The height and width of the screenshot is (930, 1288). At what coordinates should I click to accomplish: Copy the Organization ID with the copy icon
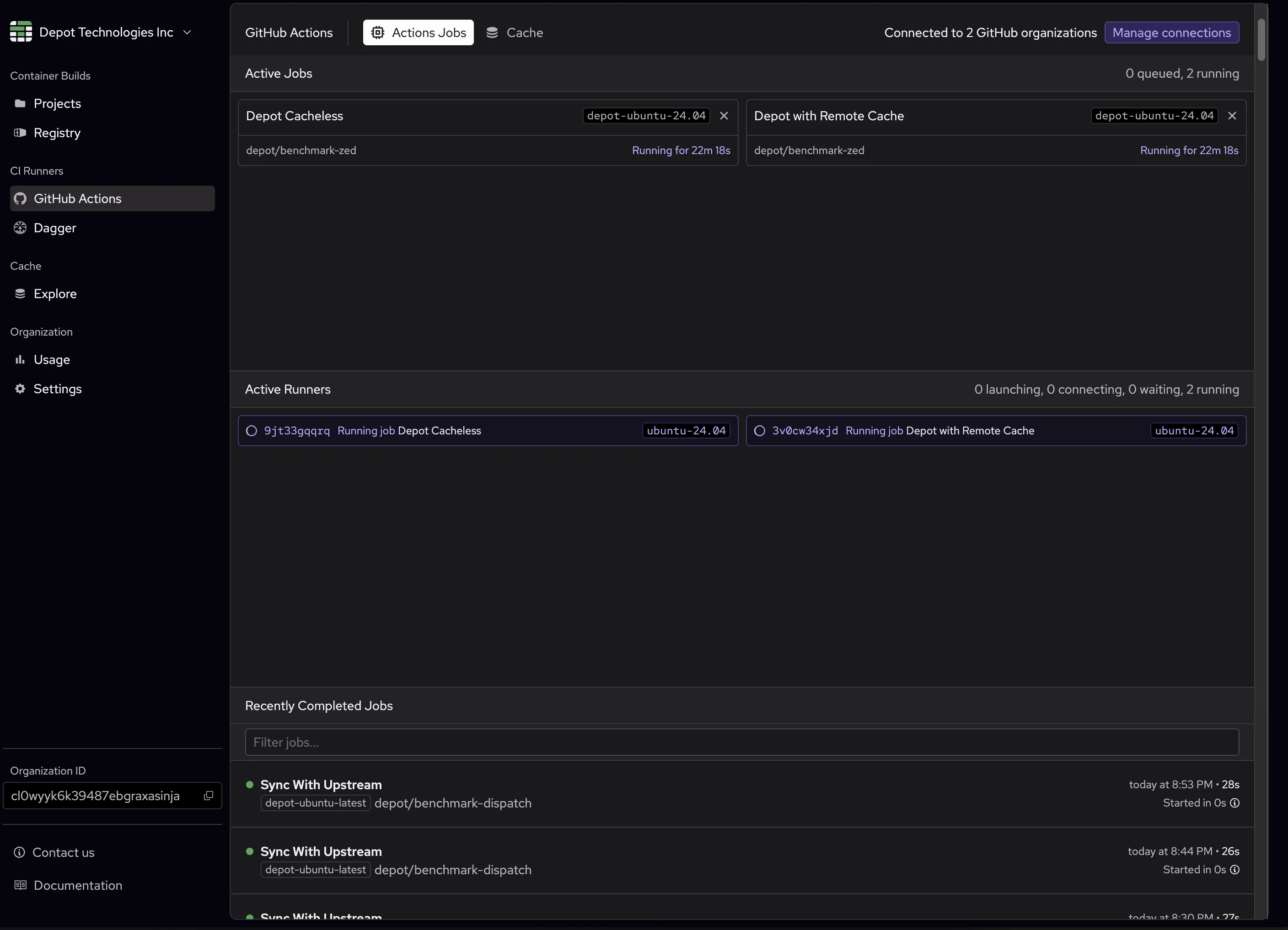click(209, 796)
